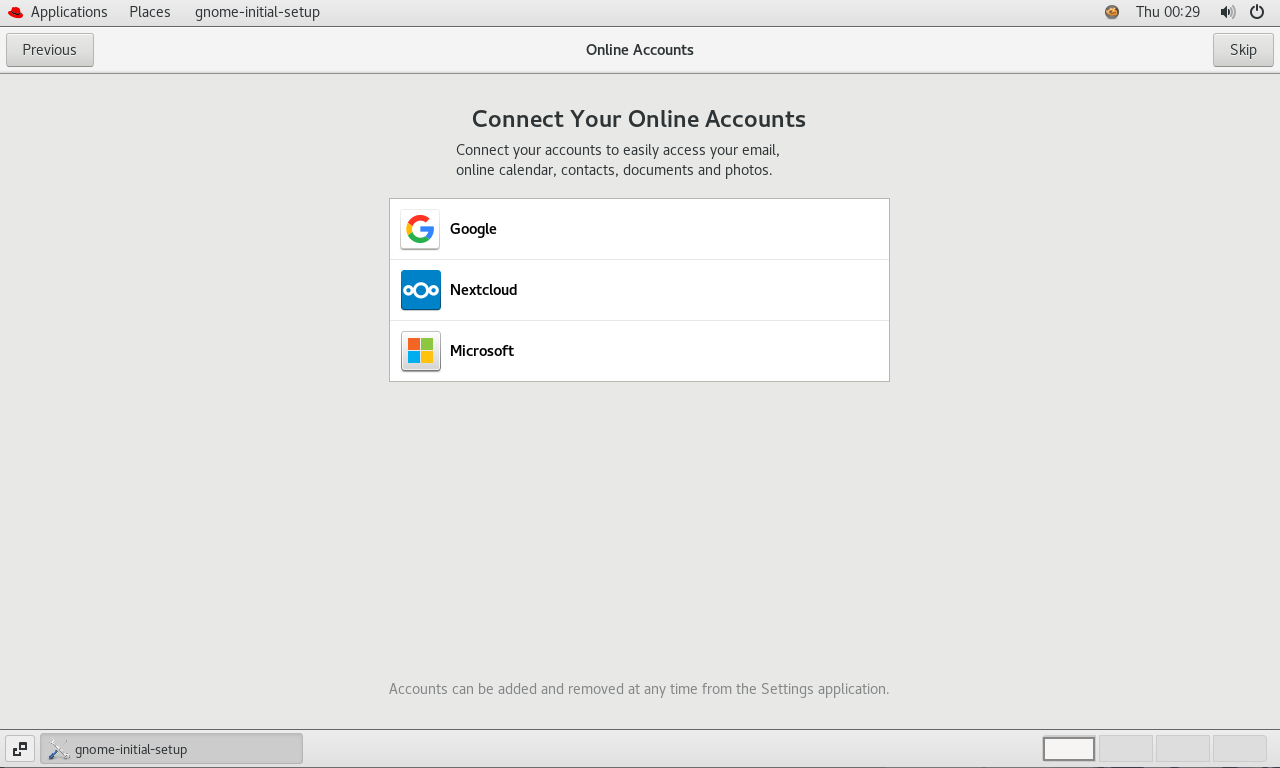Click the Connect Your Online Accounts heading
Image resolution: width=1280 pixels, height=768 pixels.
(x=639, y=119)
